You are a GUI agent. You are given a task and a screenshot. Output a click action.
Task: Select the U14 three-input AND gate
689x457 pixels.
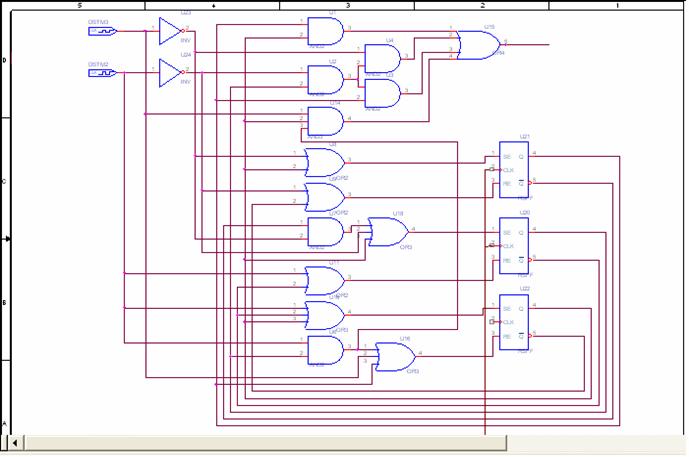326,121
